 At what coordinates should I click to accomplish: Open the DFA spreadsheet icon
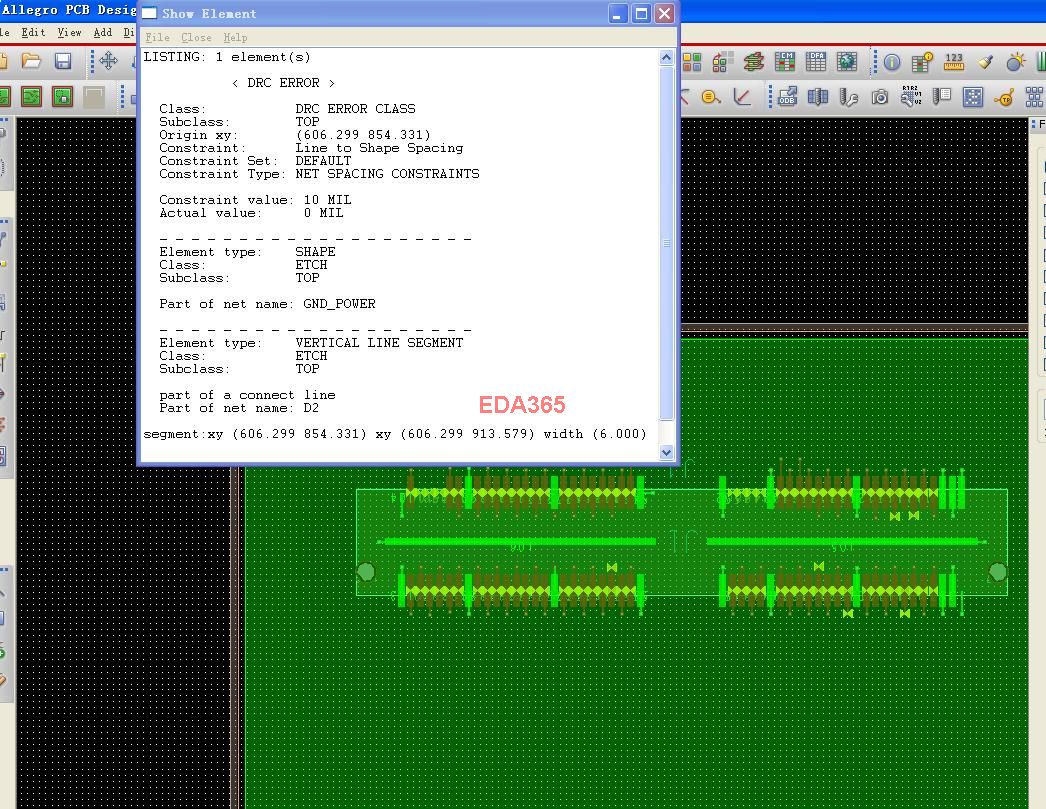pos(816,62)
